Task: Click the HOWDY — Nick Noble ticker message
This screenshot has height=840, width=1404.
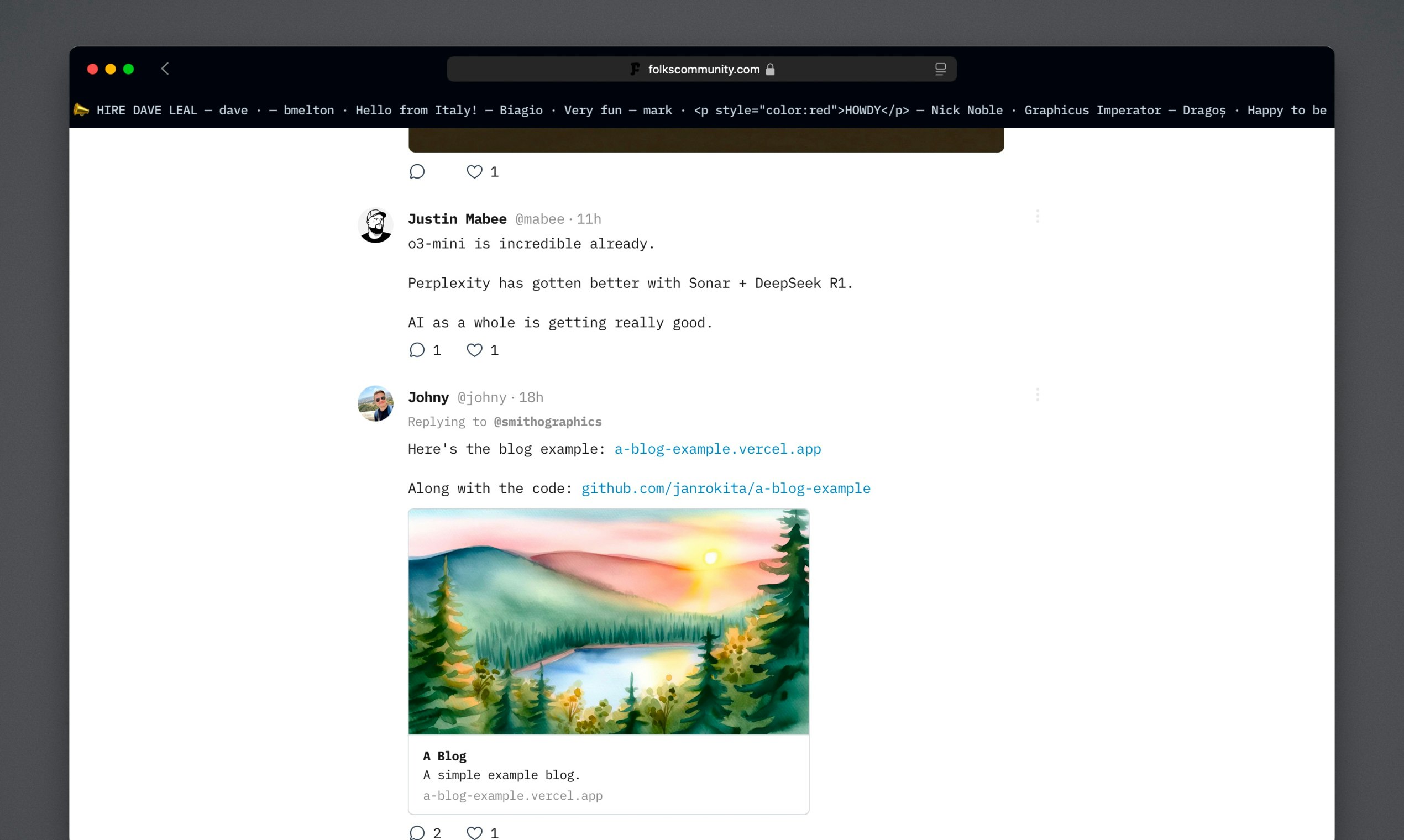Action: point(848,110)
